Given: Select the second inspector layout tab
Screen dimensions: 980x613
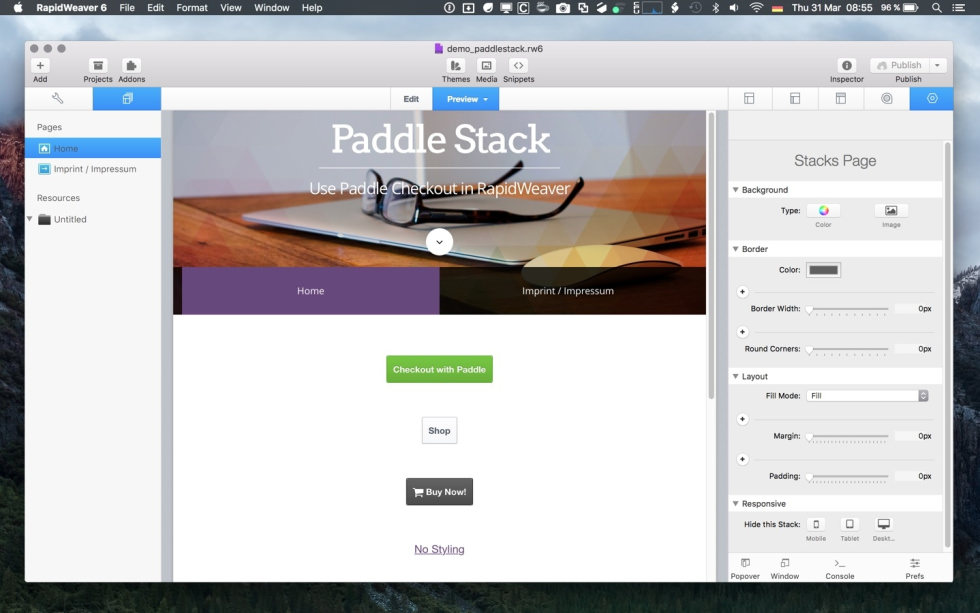Looking at the screenshot, I should pos(795,99).
